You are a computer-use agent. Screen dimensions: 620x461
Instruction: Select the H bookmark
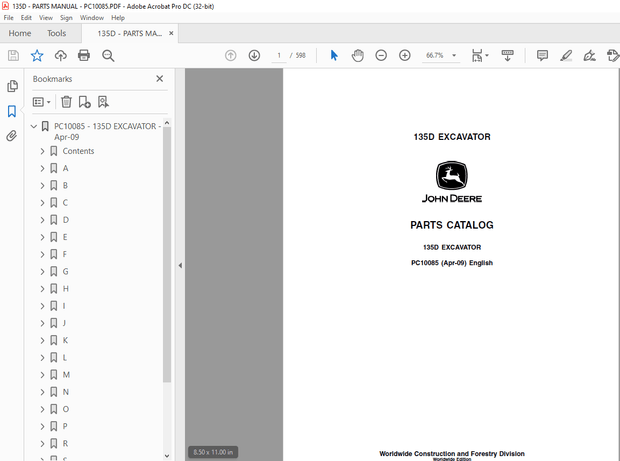[66, 289]
